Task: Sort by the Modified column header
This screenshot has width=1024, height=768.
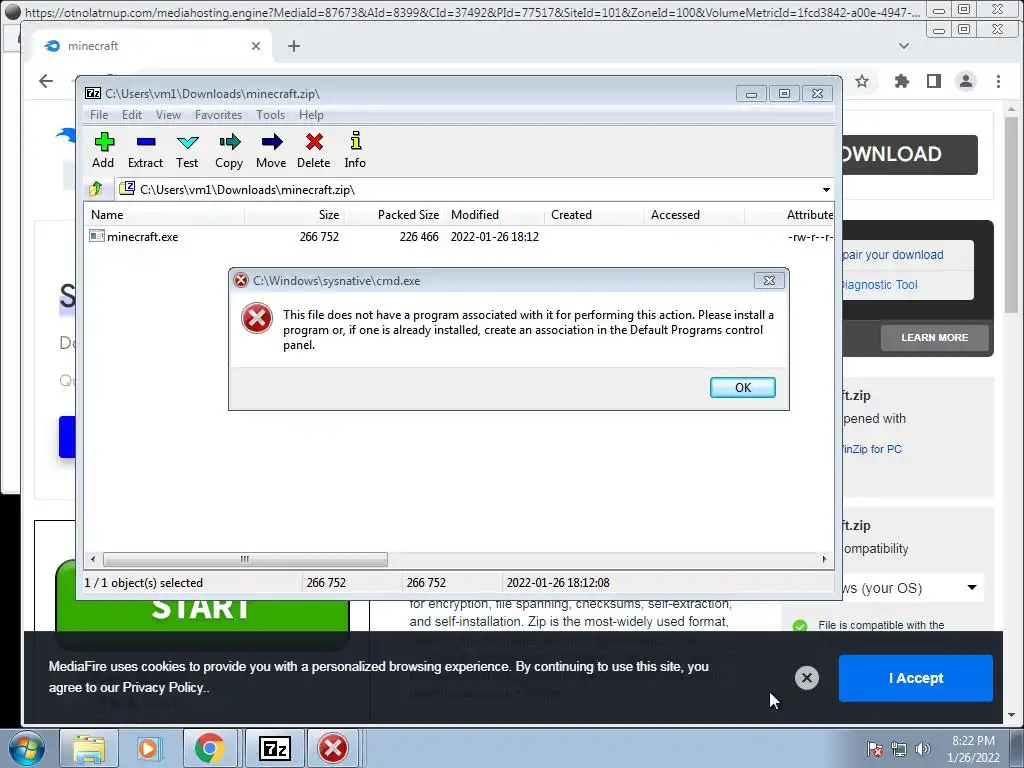Action: coord(494,215)
